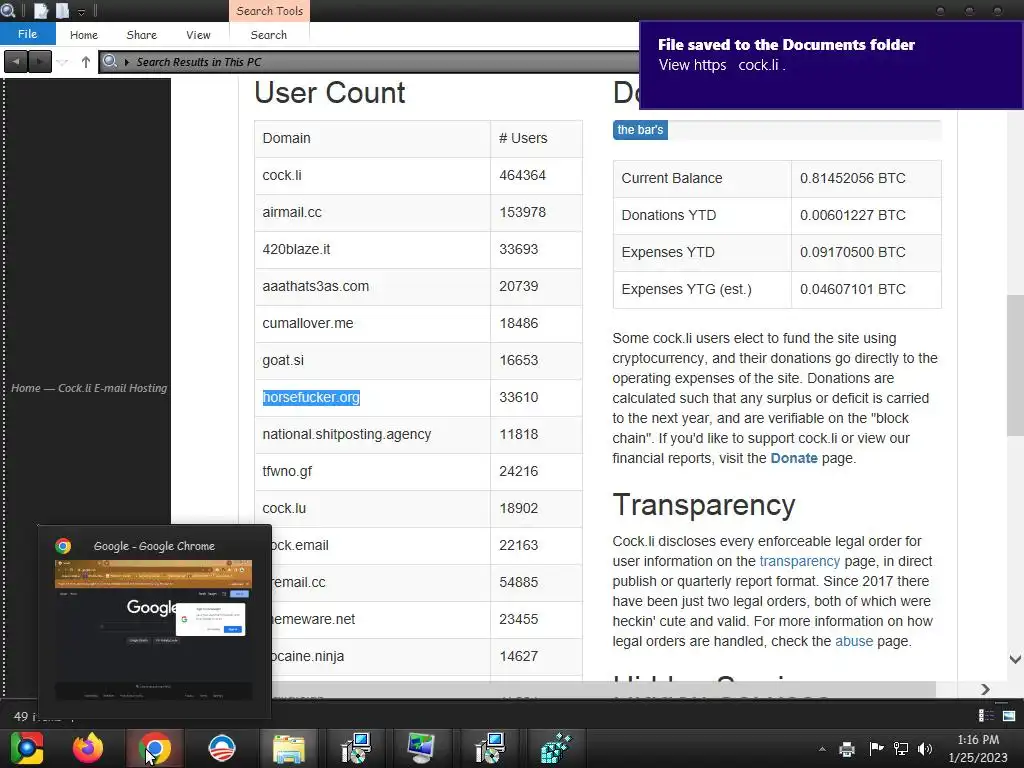The image size is (1024, 768).
Task: Select the Search Tools contextual tab header
Action: 269,11
